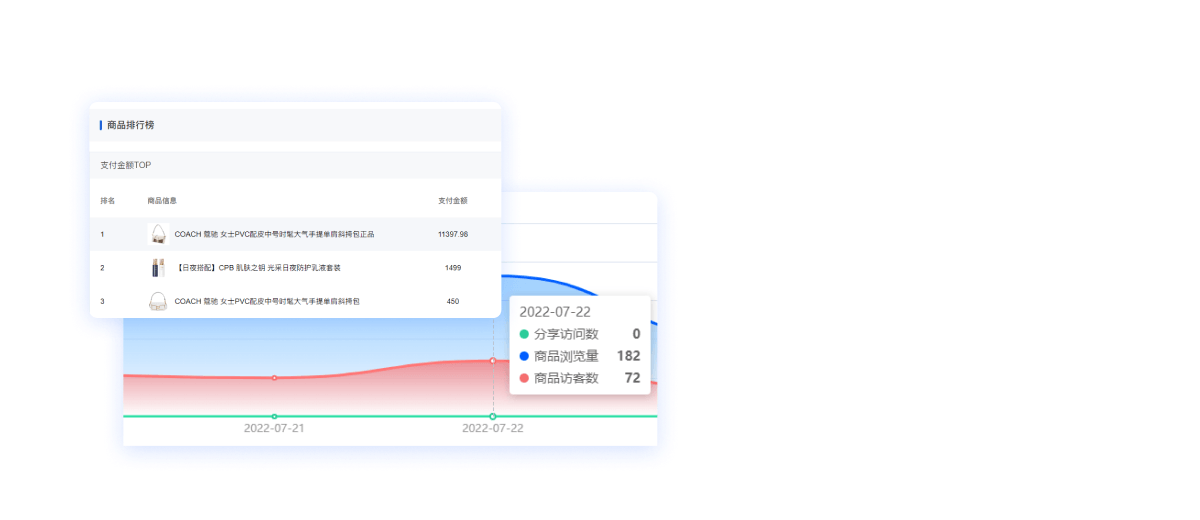Open the CPB 肌肤之钥 product thumbnail
Viewport: 1200px width, 520px height.
158,268
